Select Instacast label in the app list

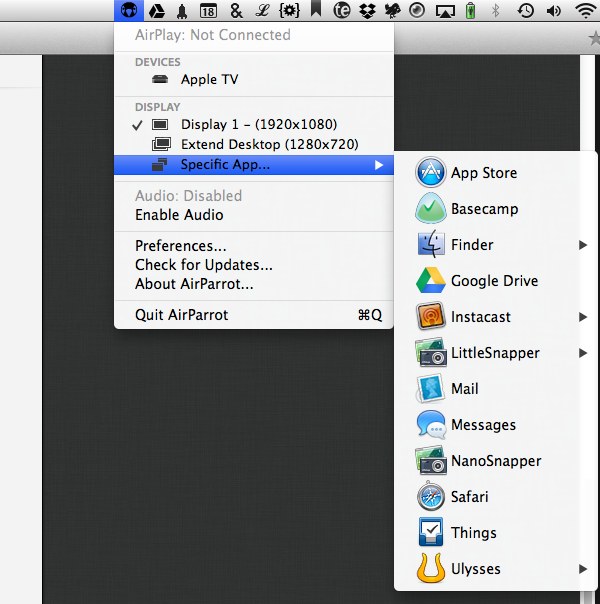(x=481, y=317)
